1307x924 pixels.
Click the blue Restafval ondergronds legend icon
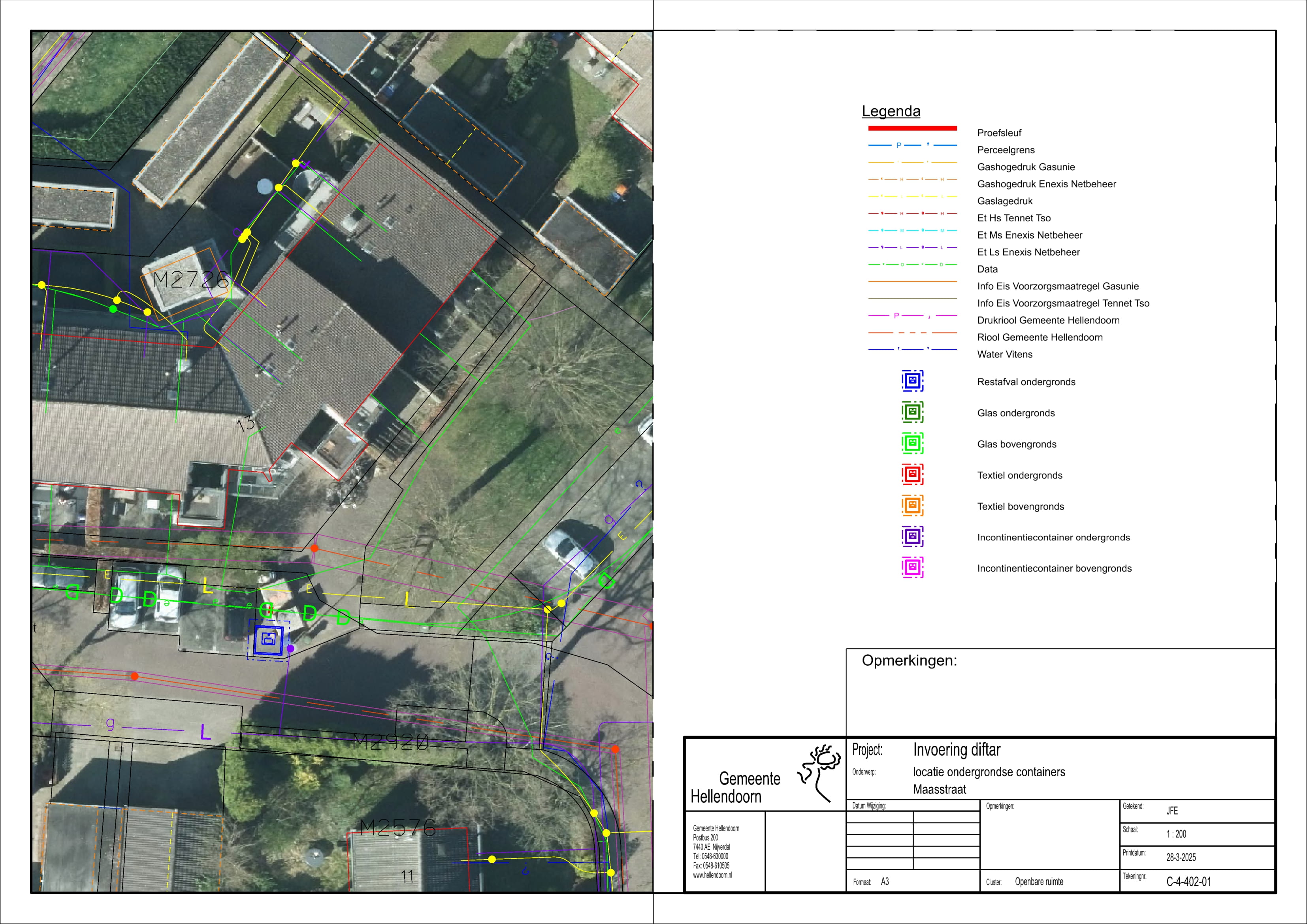coord(912,381)
